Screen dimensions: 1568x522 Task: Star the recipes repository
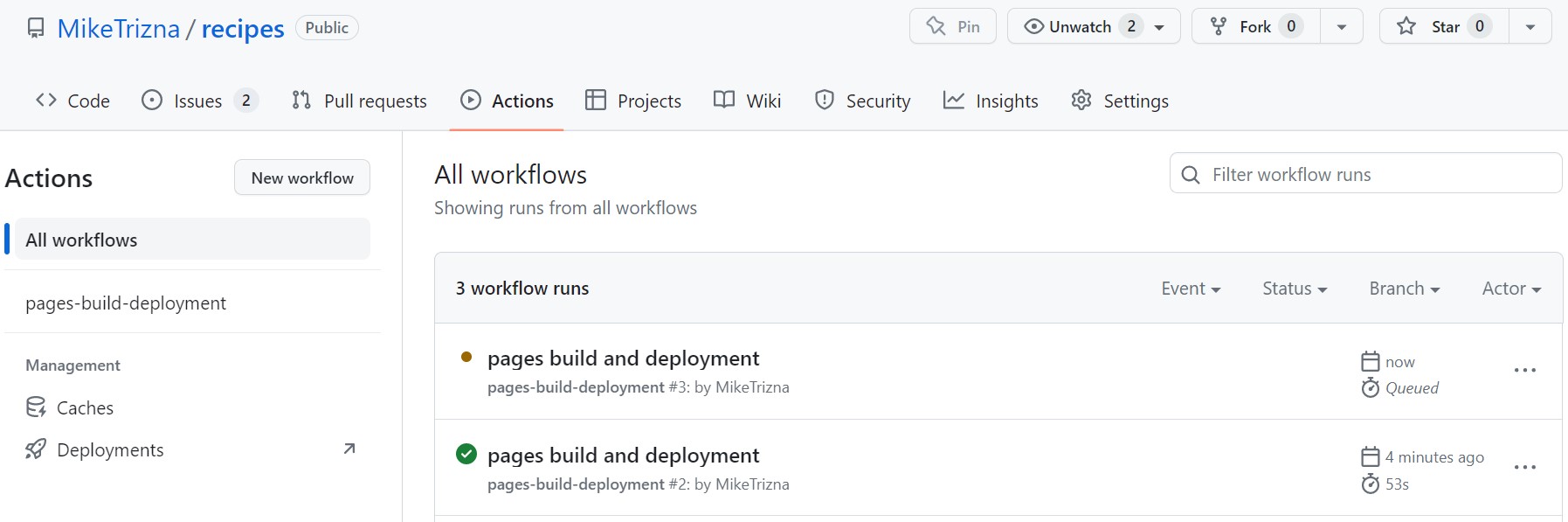[x=1444, y=26]
